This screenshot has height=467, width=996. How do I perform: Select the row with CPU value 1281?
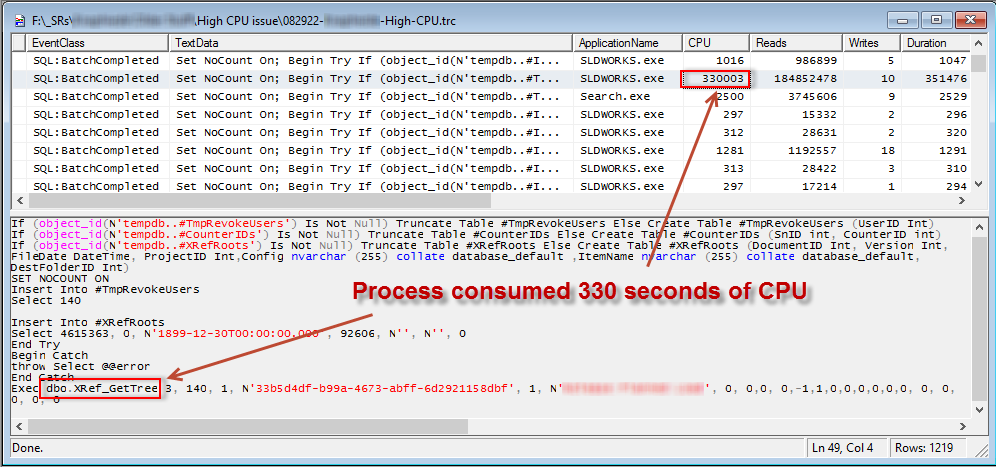[x=400, y=151]
